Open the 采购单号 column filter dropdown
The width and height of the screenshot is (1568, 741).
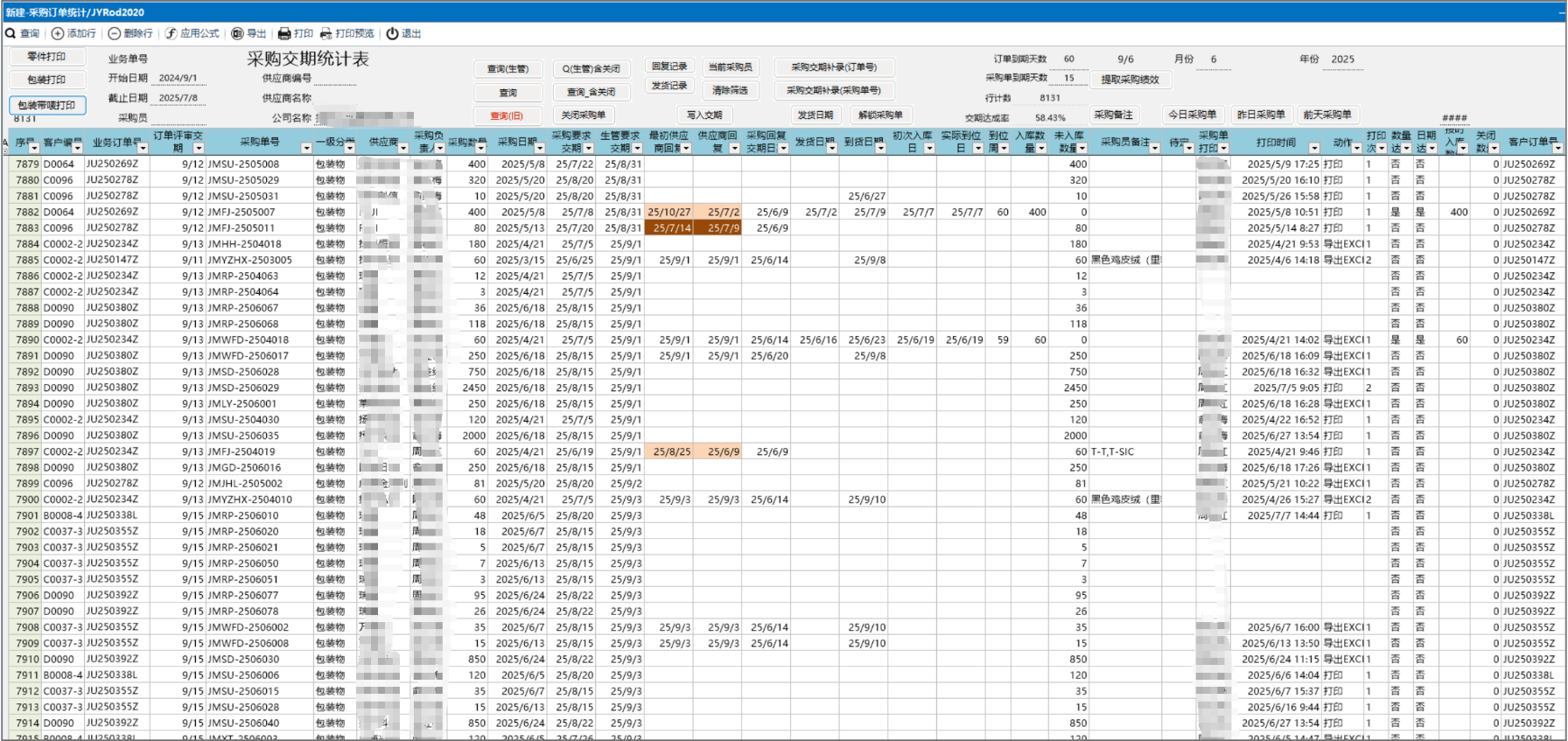click(306, 148)
